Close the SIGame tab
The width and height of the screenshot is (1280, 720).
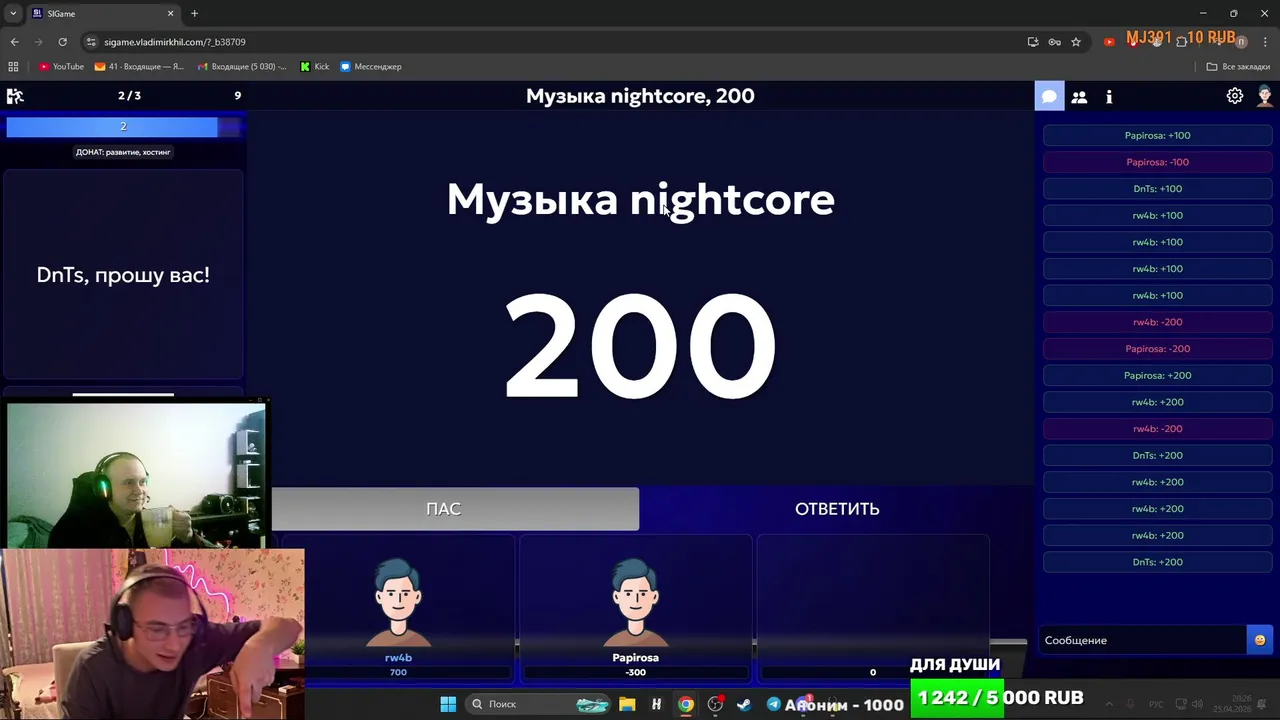(170, 13)
